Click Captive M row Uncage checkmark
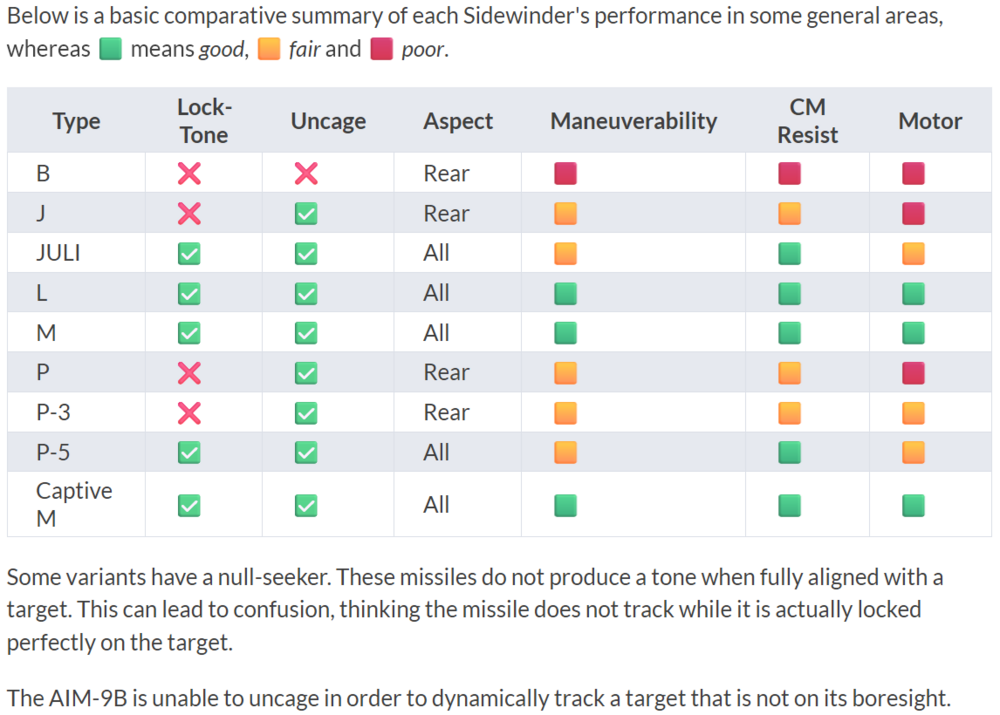 [306, 506]
